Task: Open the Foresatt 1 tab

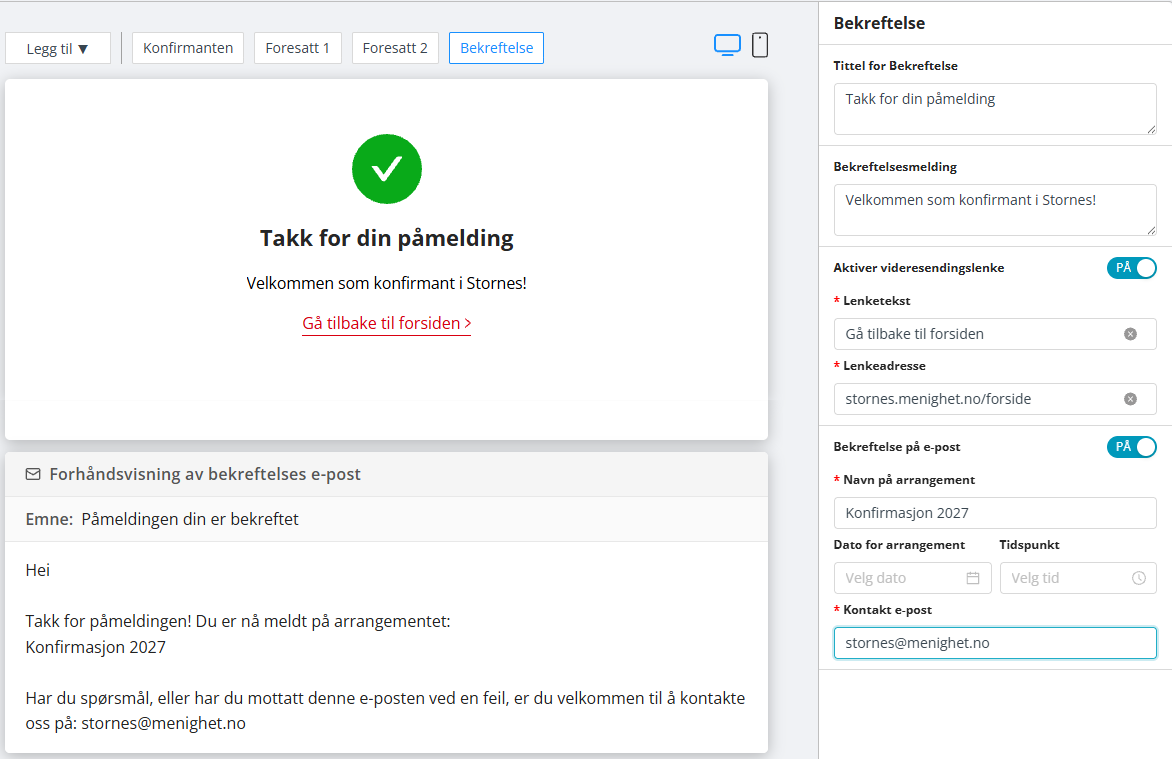Action: point(297,48)
